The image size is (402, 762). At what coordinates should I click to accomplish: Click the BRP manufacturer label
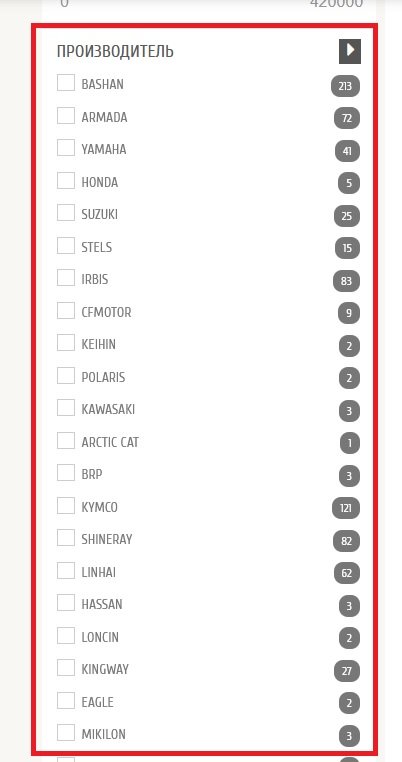click(92, 475)
